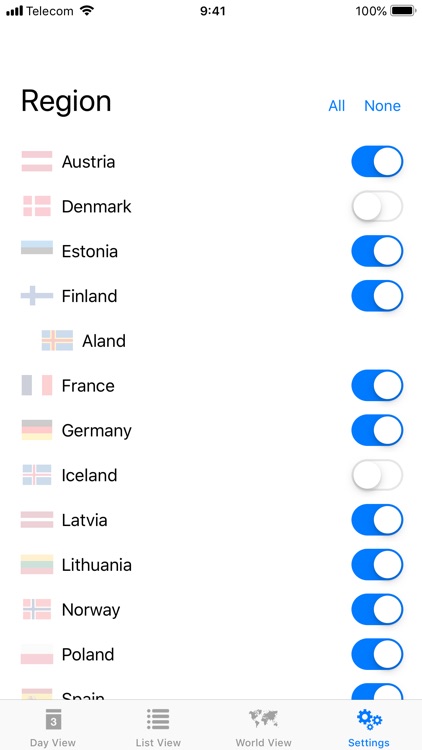
Task: Tap the Denmark flag icon
Action: click(x=37, y=206)
